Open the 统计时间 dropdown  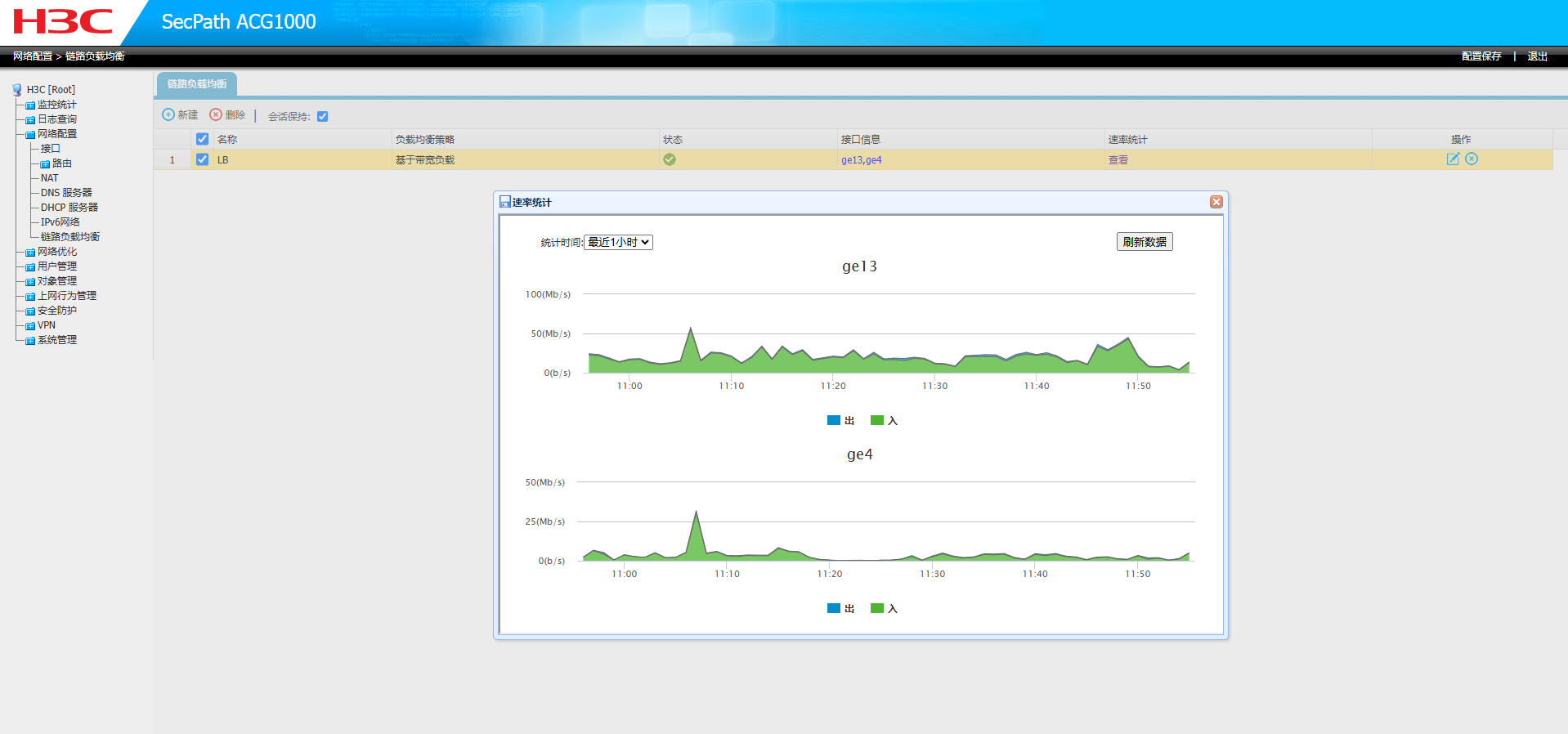pyautogui.click(x=618, y=243)
